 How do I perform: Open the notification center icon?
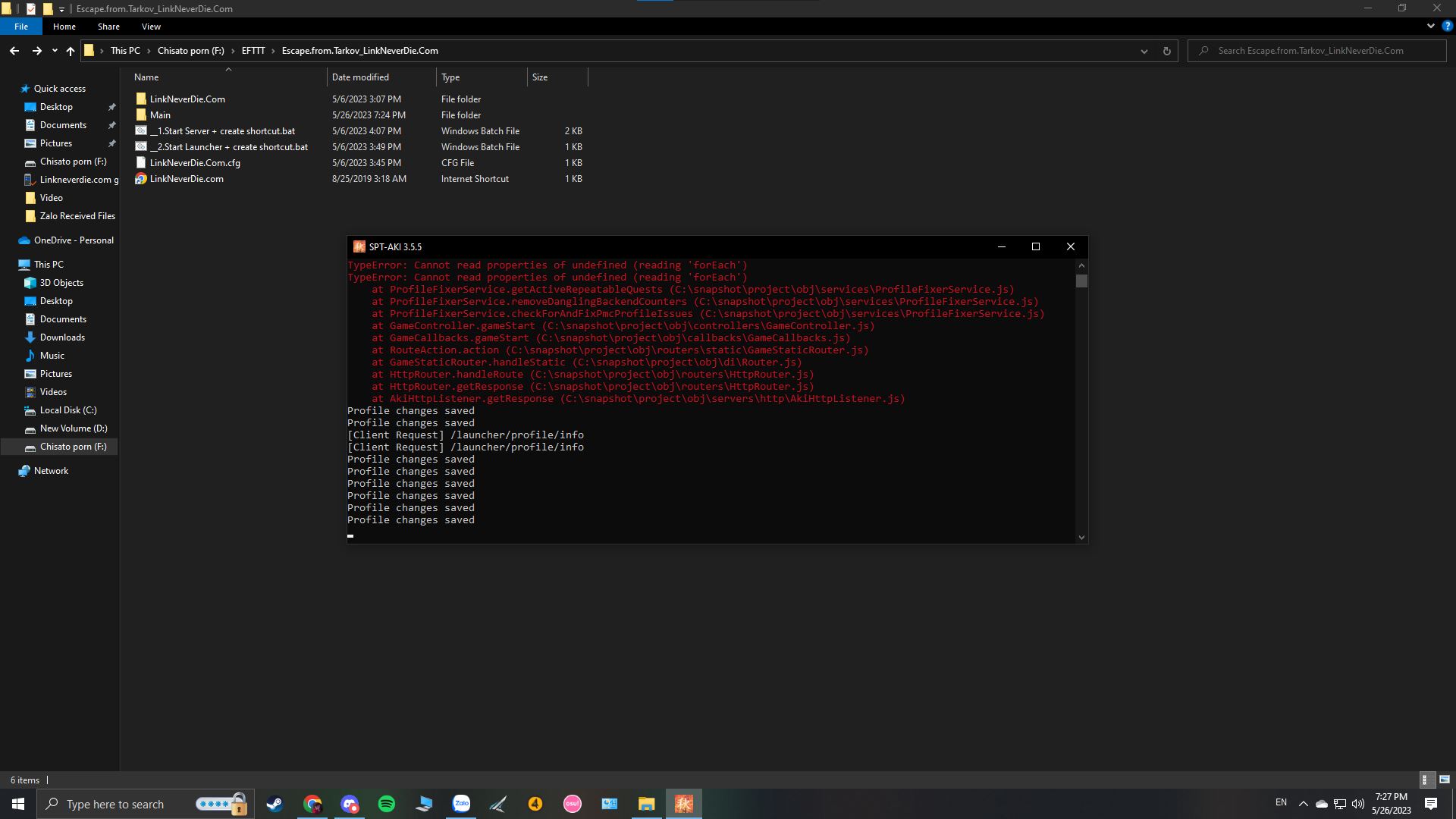1431,804
